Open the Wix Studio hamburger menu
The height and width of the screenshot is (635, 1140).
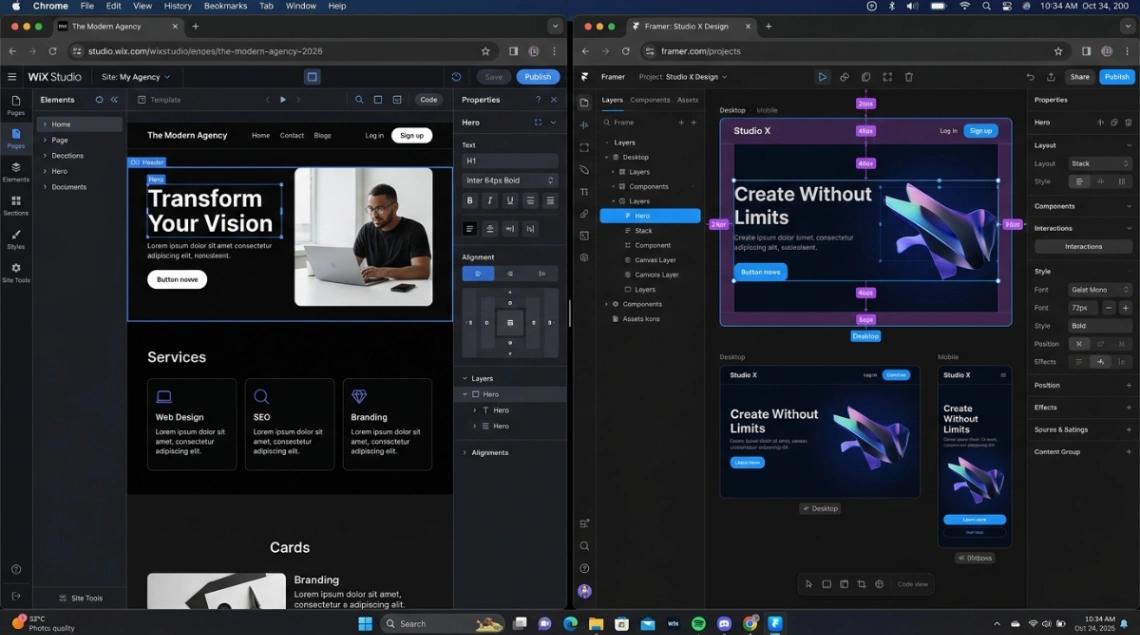[12, 76]
